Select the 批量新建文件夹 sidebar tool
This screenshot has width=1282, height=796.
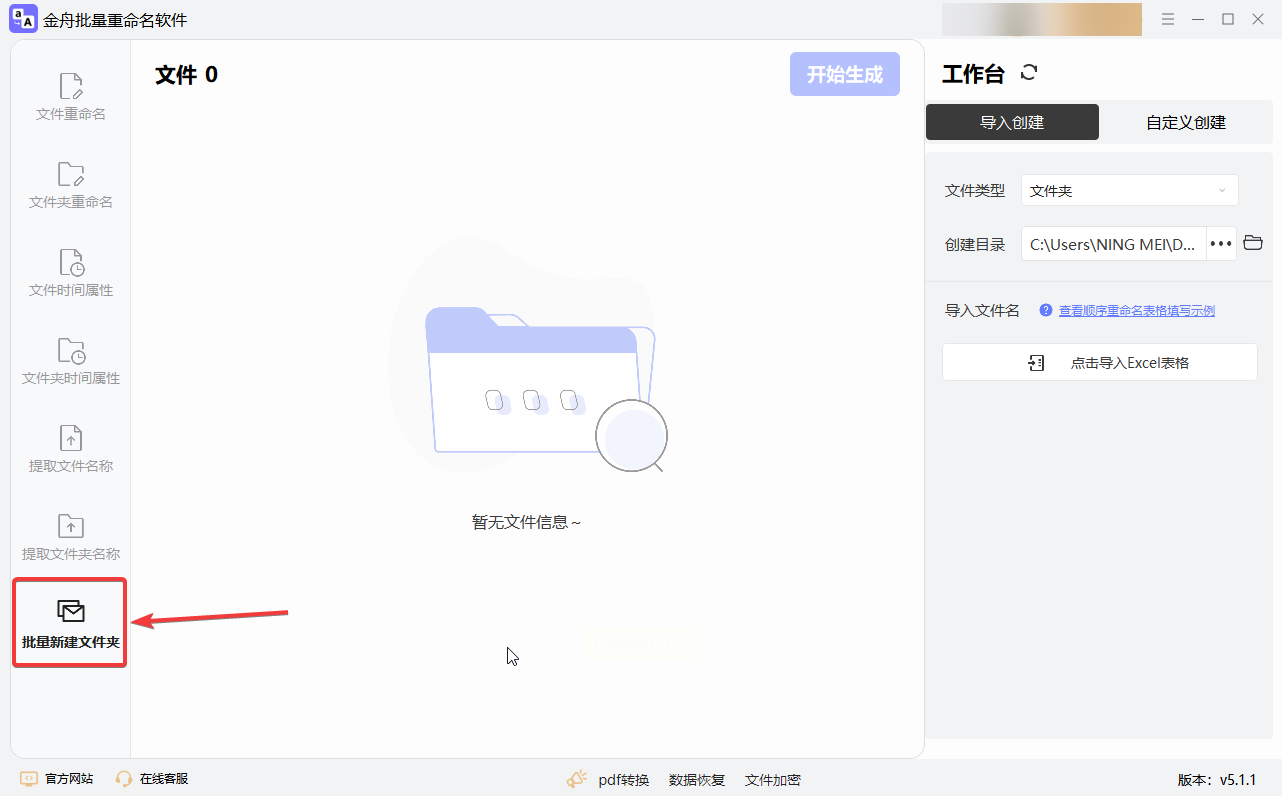click(x=70, y=623)
